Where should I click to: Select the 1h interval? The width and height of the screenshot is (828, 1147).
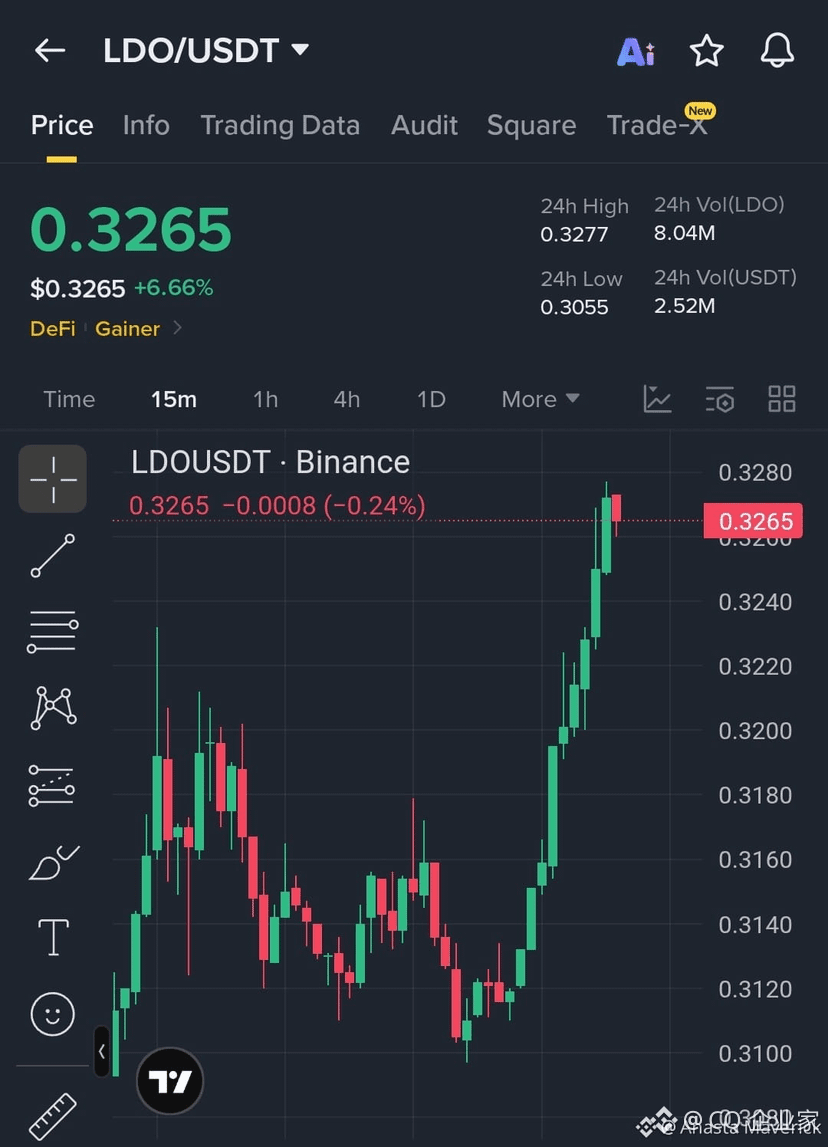(265, 399)
